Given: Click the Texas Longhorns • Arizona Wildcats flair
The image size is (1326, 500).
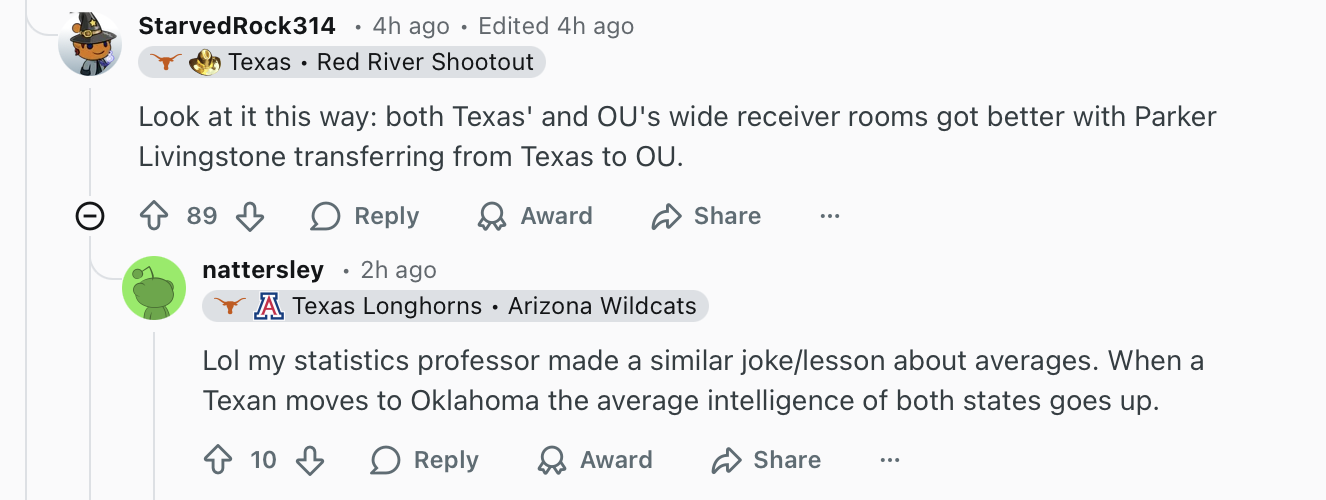Looking at the screenshot, I should 455,306.
